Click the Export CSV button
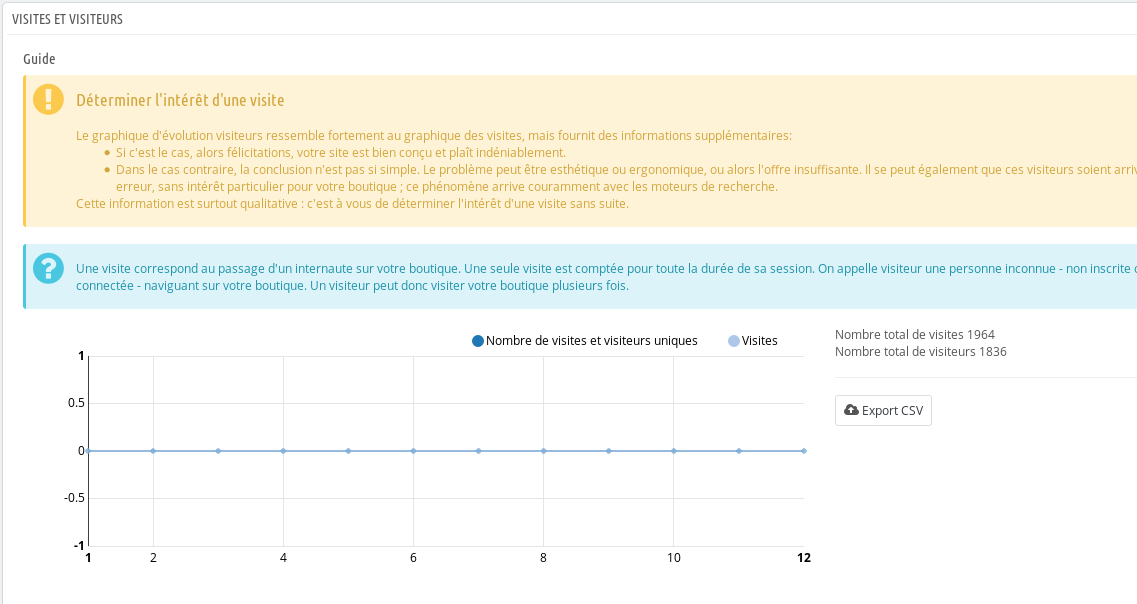The image size is (1137, 604). click(x=883, y=410)
